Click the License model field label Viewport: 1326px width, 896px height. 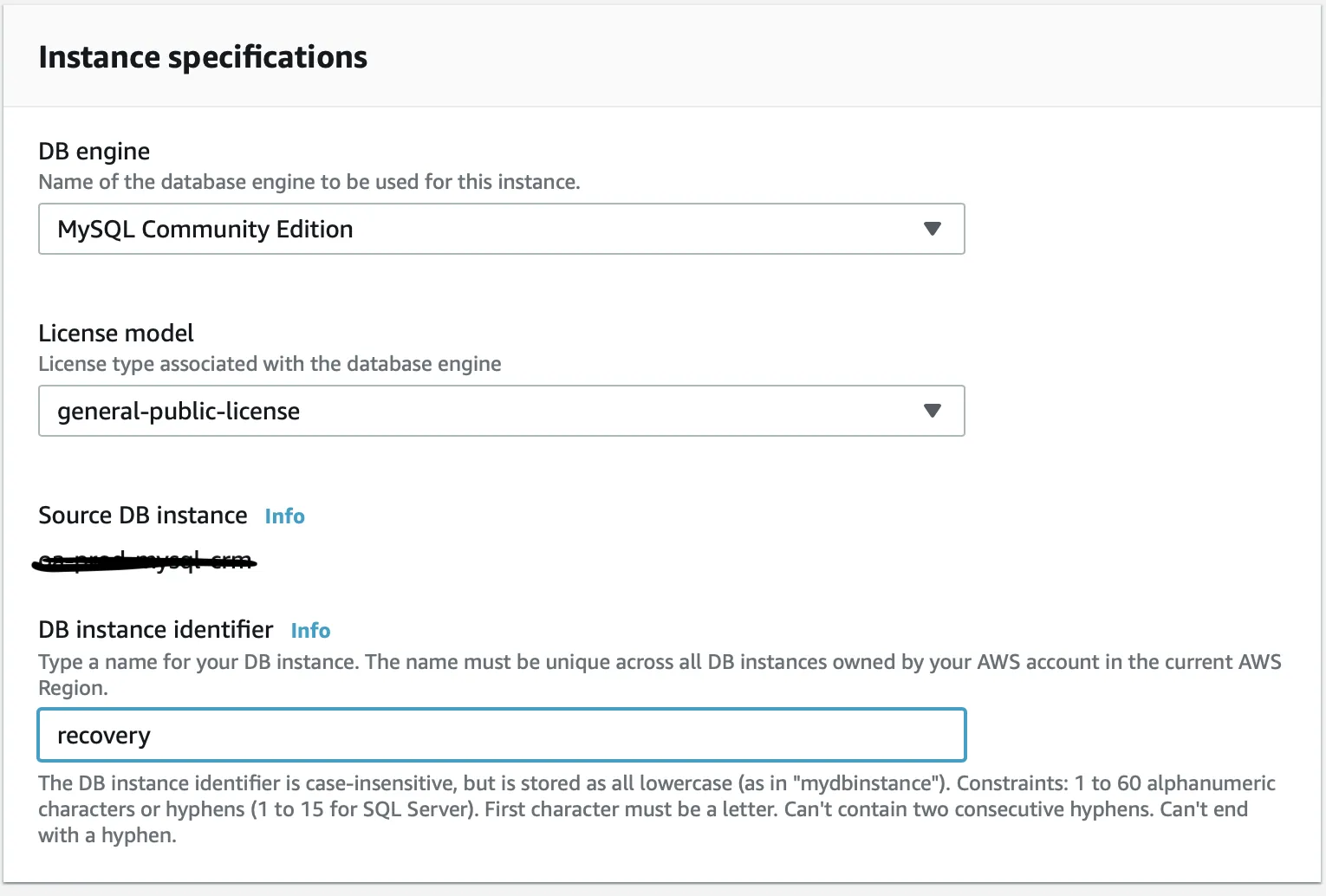pos(116,334)
